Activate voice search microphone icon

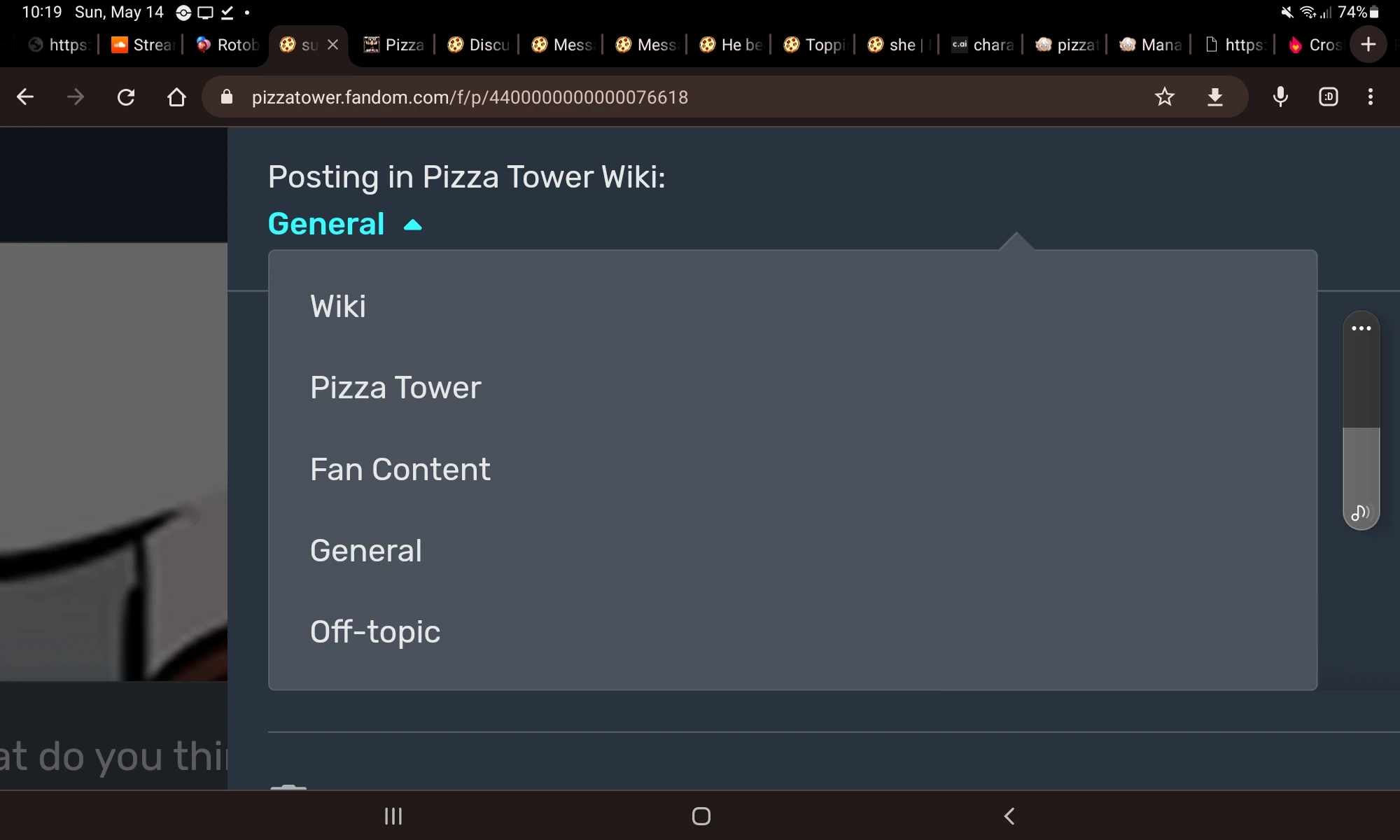pyautogui.click(x=1280, y=97)
